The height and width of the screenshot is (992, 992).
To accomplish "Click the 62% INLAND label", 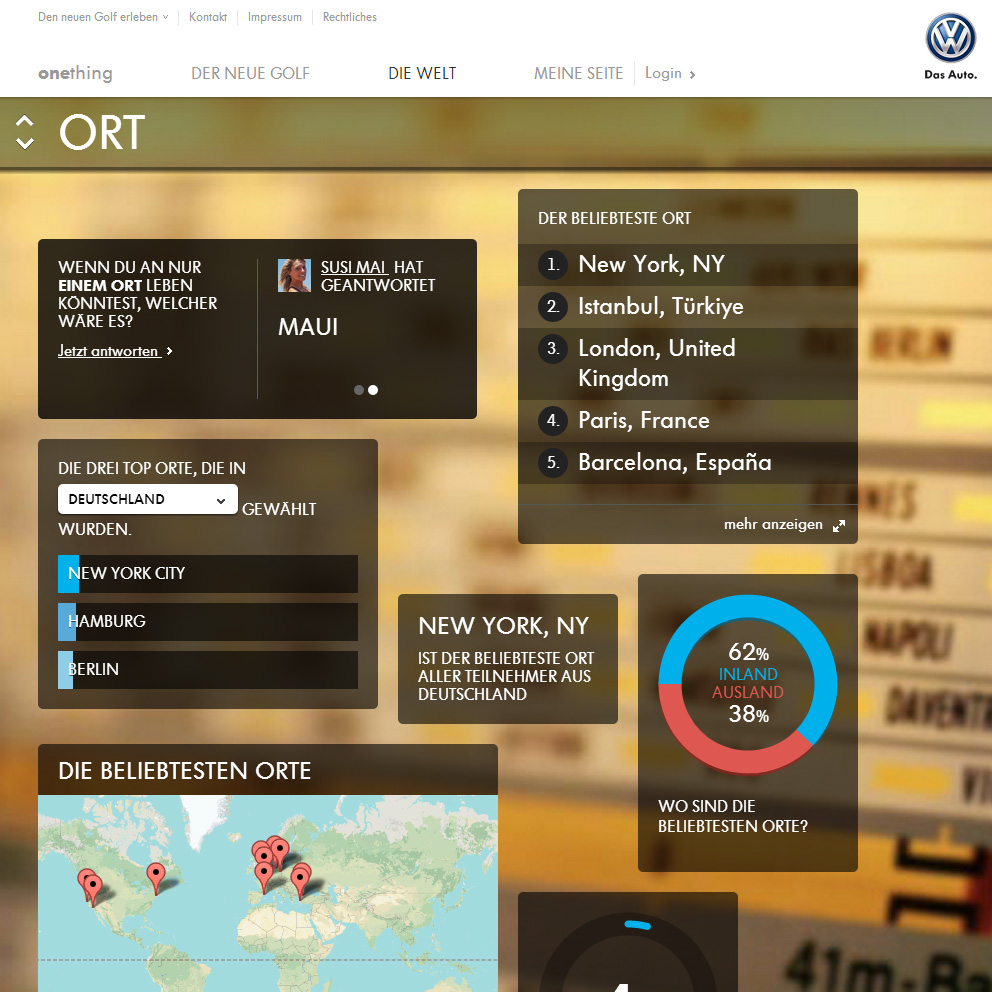I will [x=748, y=662].
